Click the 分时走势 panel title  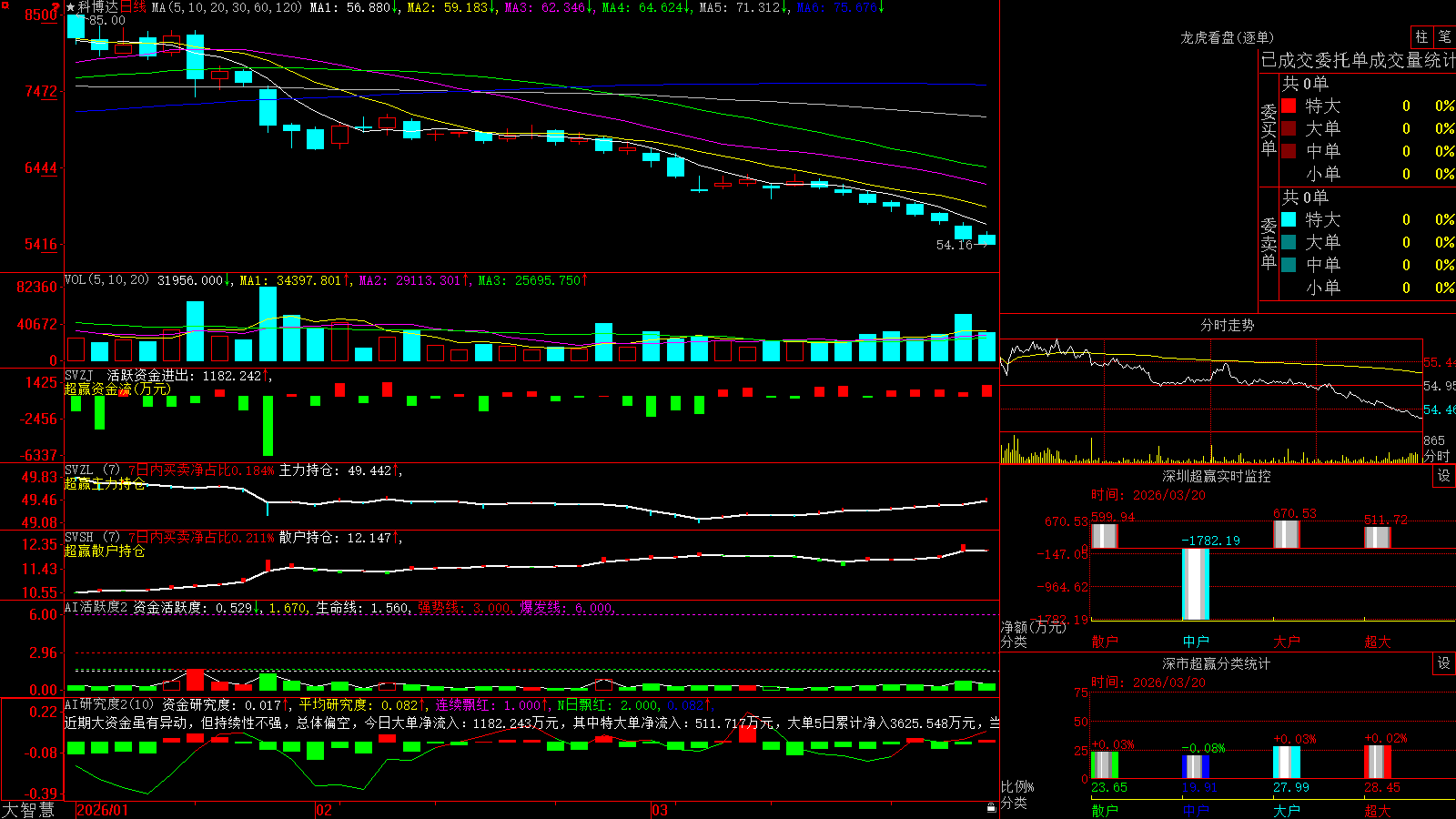(1227, 325)
